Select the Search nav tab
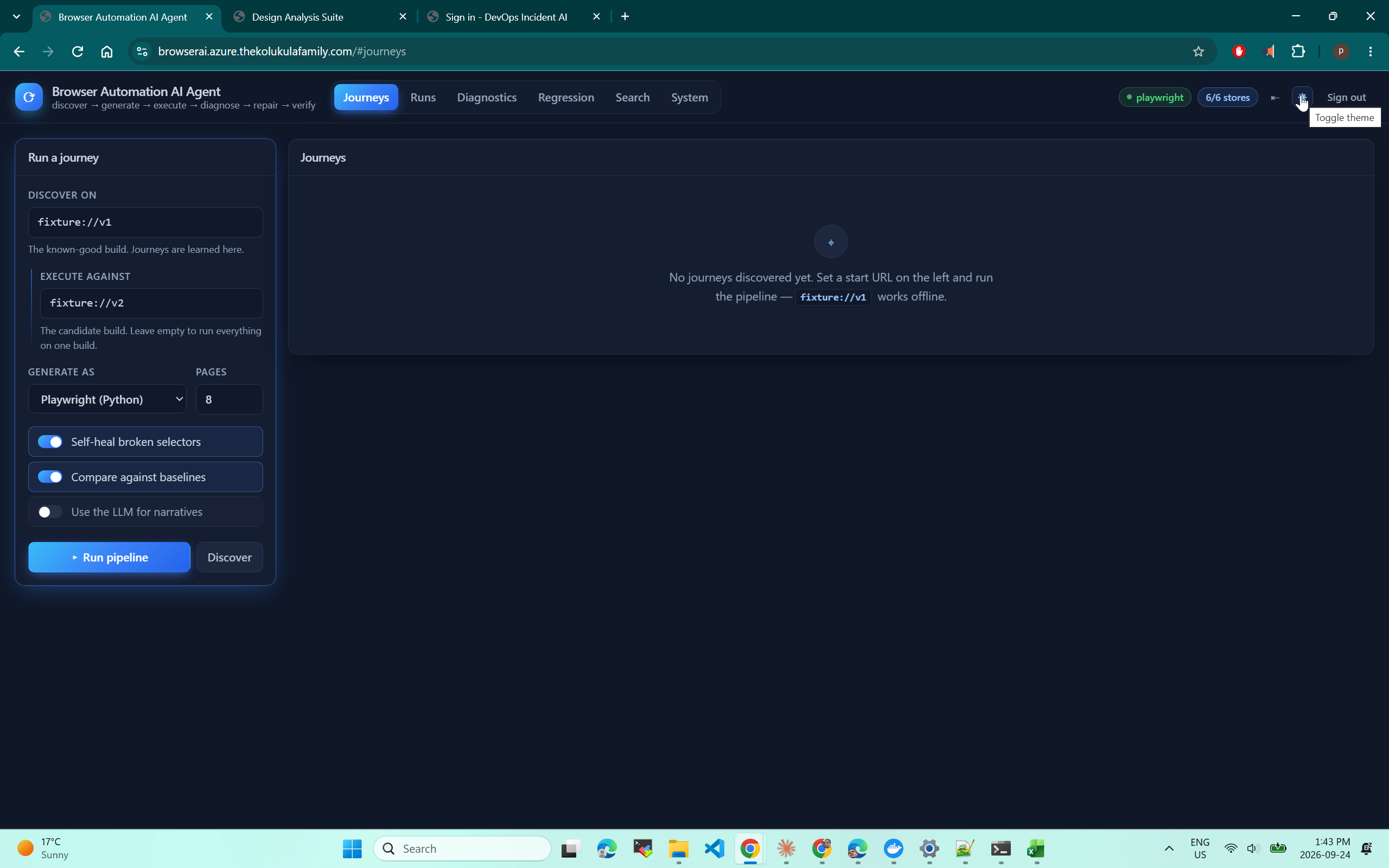The image size is (1389, 868). click(633, 98)
